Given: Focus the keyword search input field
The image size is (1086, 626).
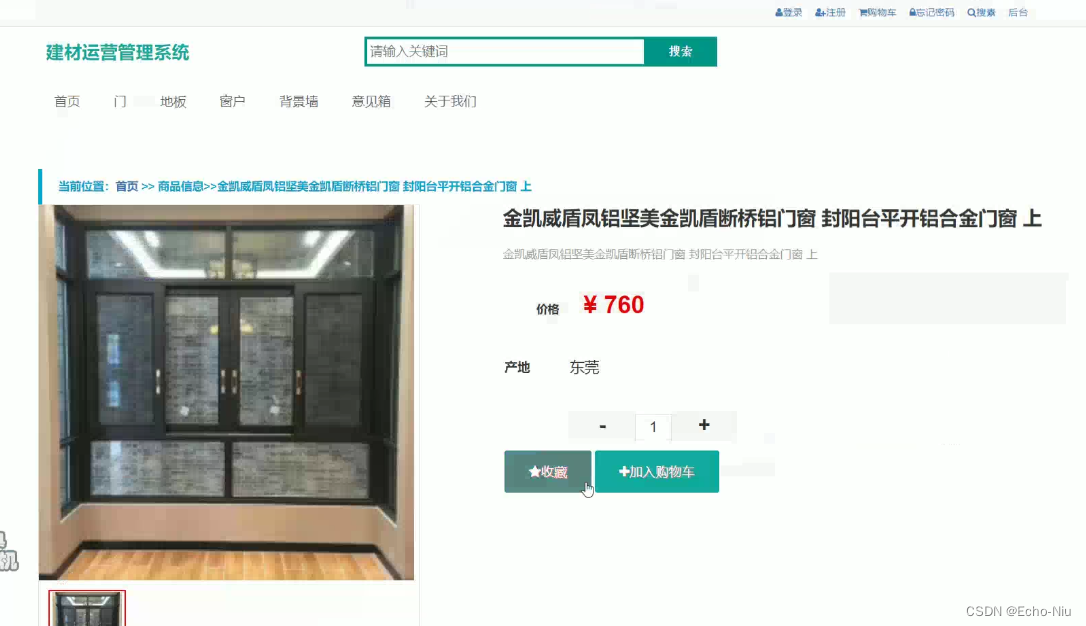Looking at the screenshot, I should 505,51.
